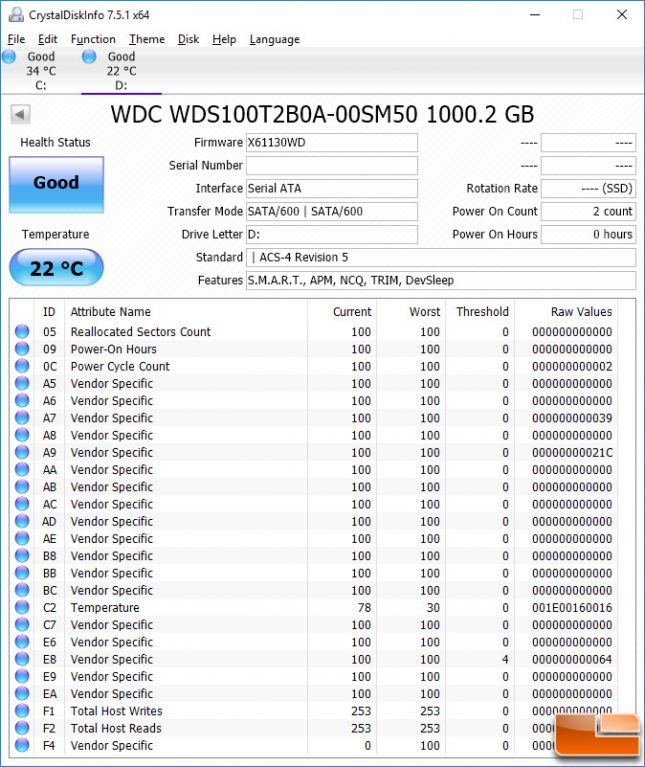Click the C: drive status orb icon

[9, 57]
